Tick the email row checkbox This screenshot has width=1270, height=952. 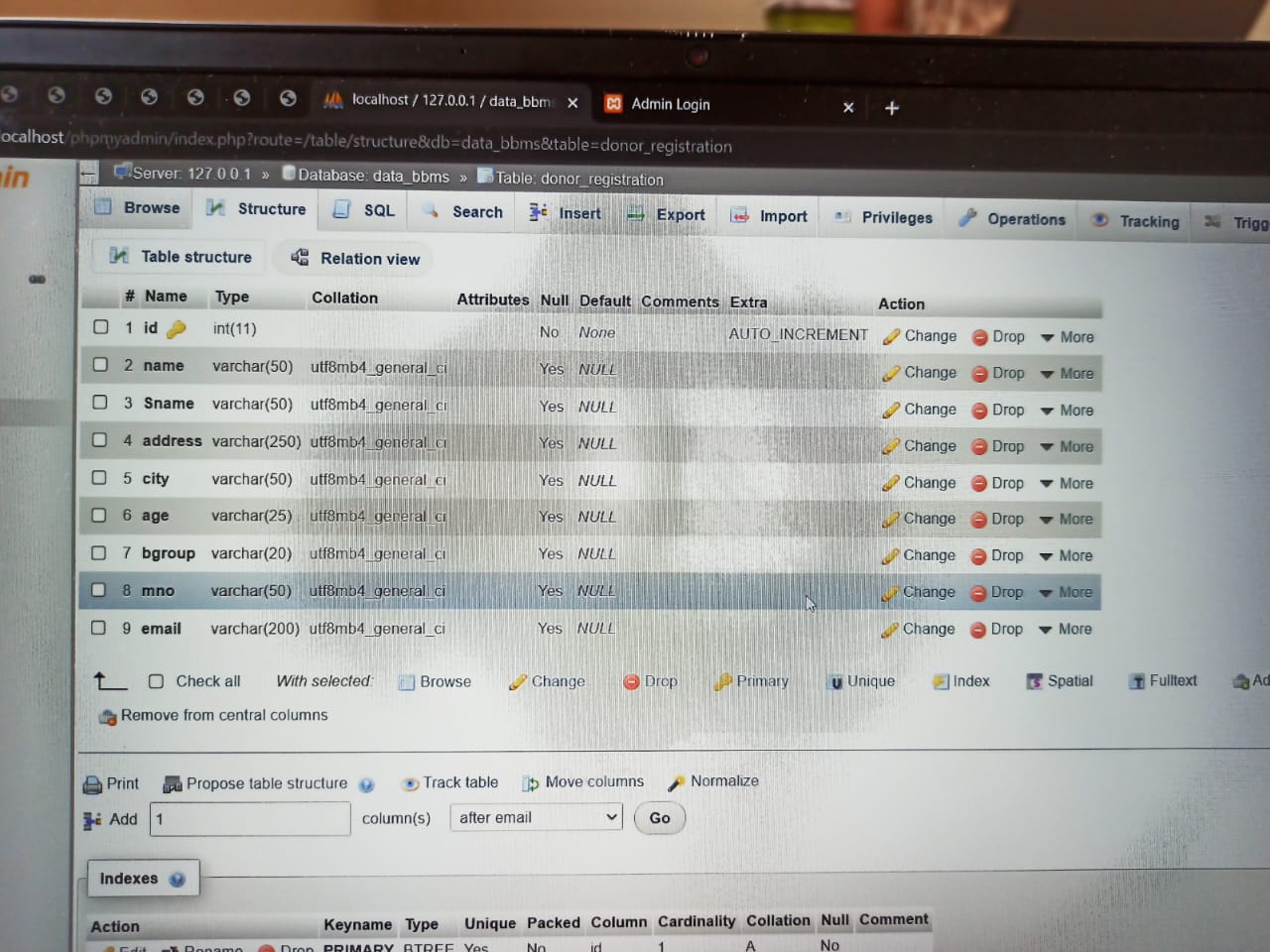[98, 627]
